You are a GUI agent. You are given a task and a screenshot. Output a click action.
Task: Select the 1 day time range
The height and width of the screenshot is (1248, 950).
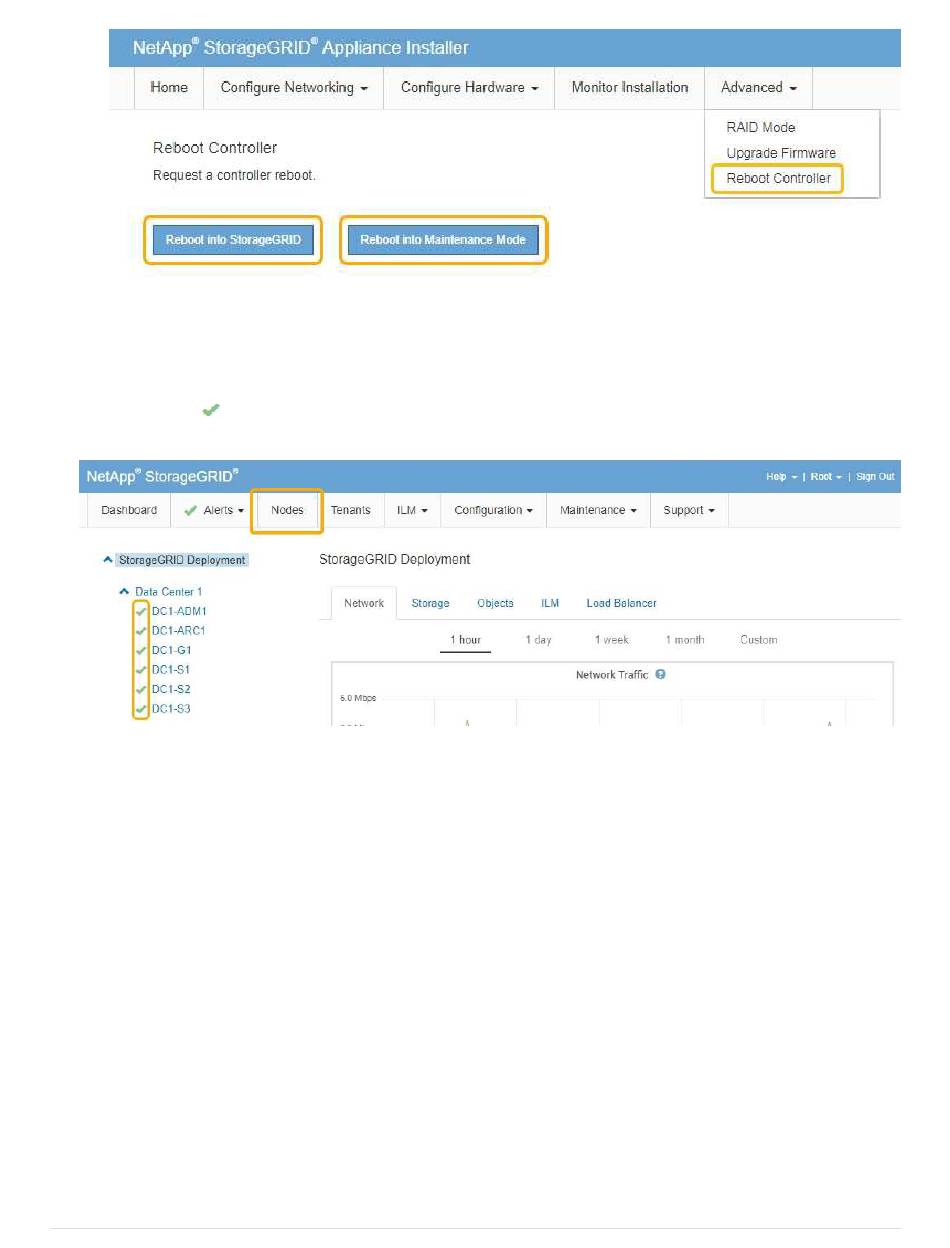(x=539, y=640)
